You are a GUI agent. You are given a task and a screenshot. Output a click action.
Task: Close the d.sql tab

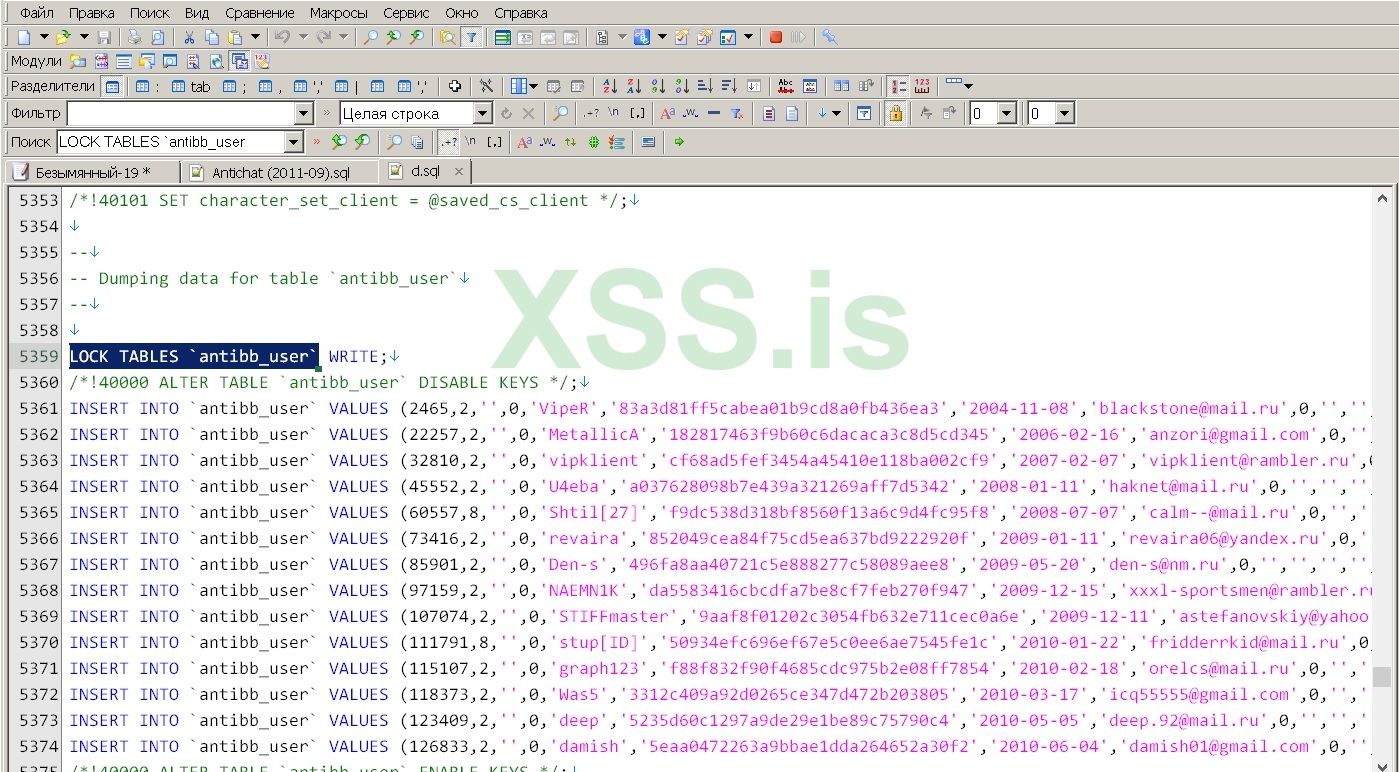pyautogui.click(x=459, y=171)
